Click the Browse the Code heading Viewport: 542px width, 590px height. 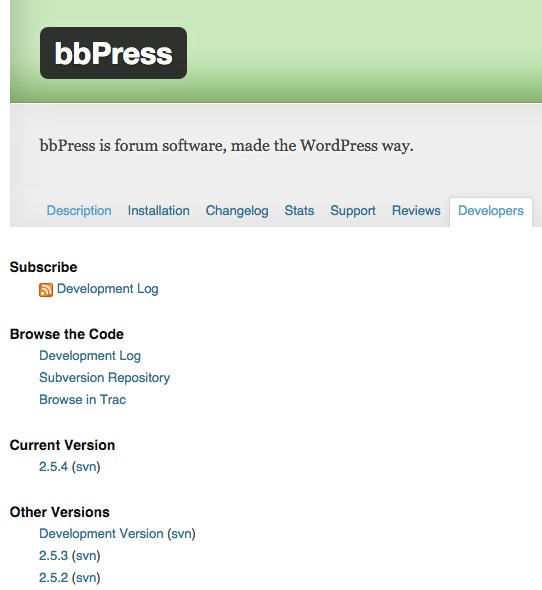click(x=67, y=334)
